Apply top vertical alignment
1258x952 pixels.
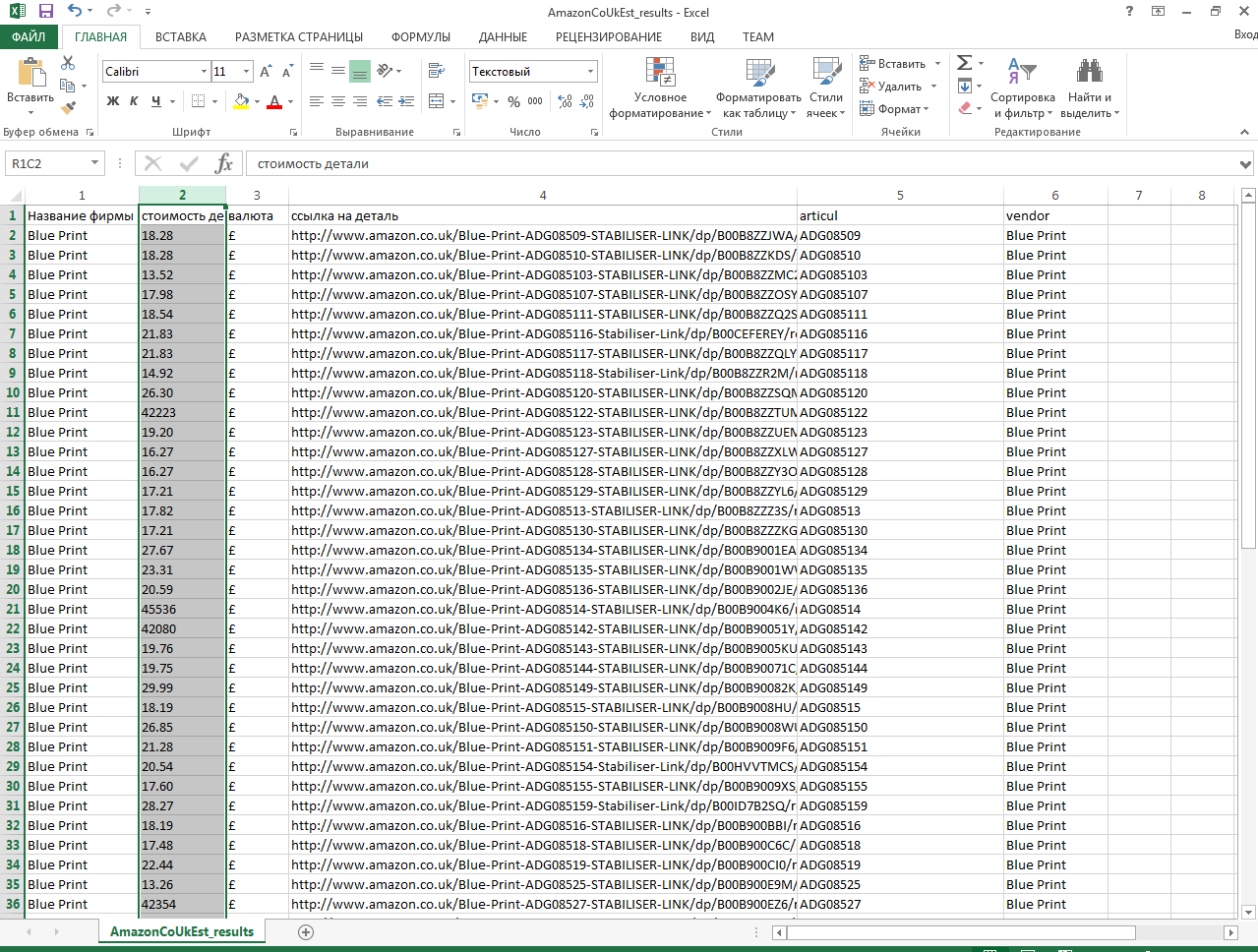pos(317,71)
